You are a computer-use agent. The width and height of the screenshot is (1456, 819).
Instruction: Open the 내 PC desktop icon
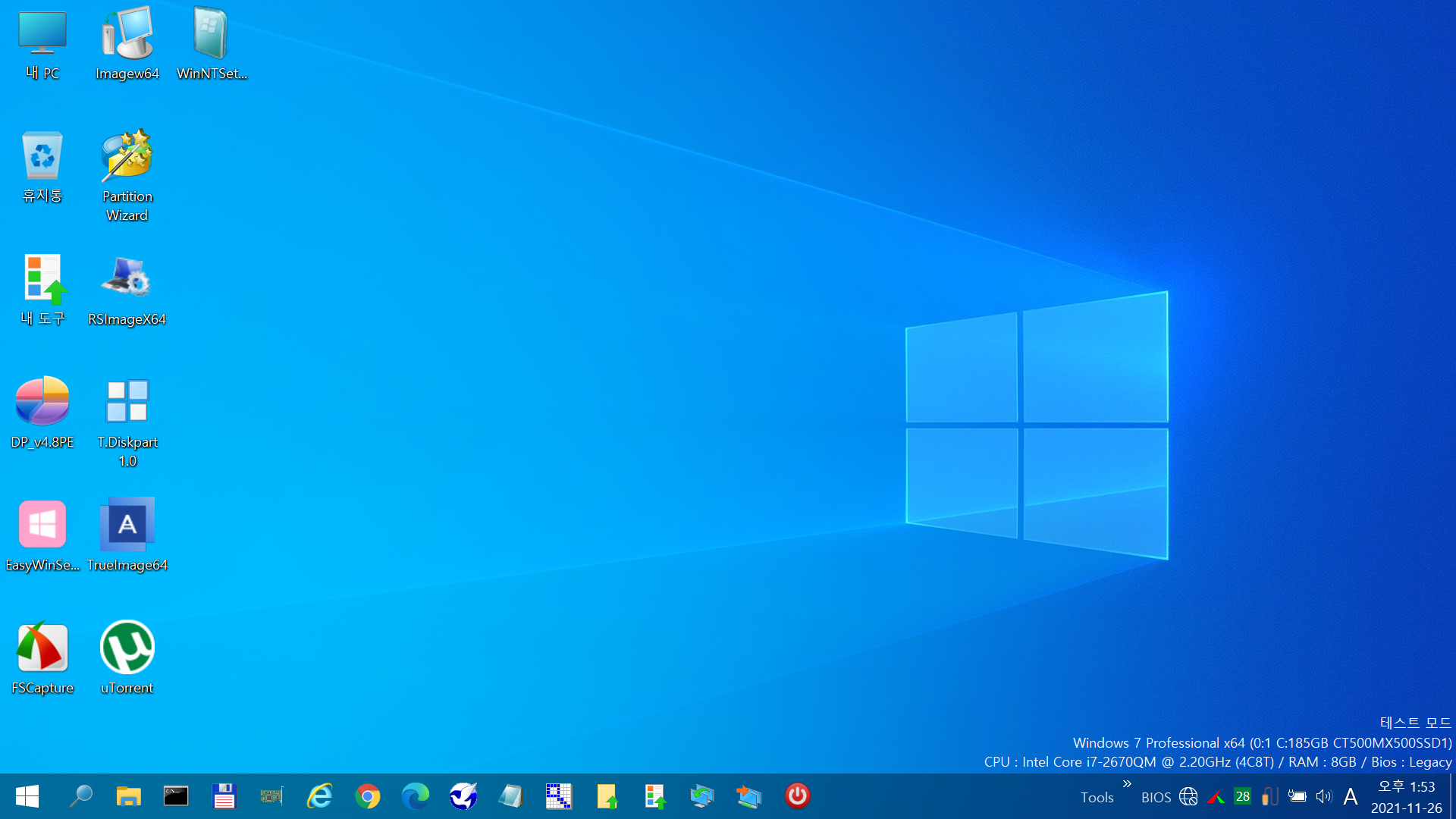click(x=42, y=44)
